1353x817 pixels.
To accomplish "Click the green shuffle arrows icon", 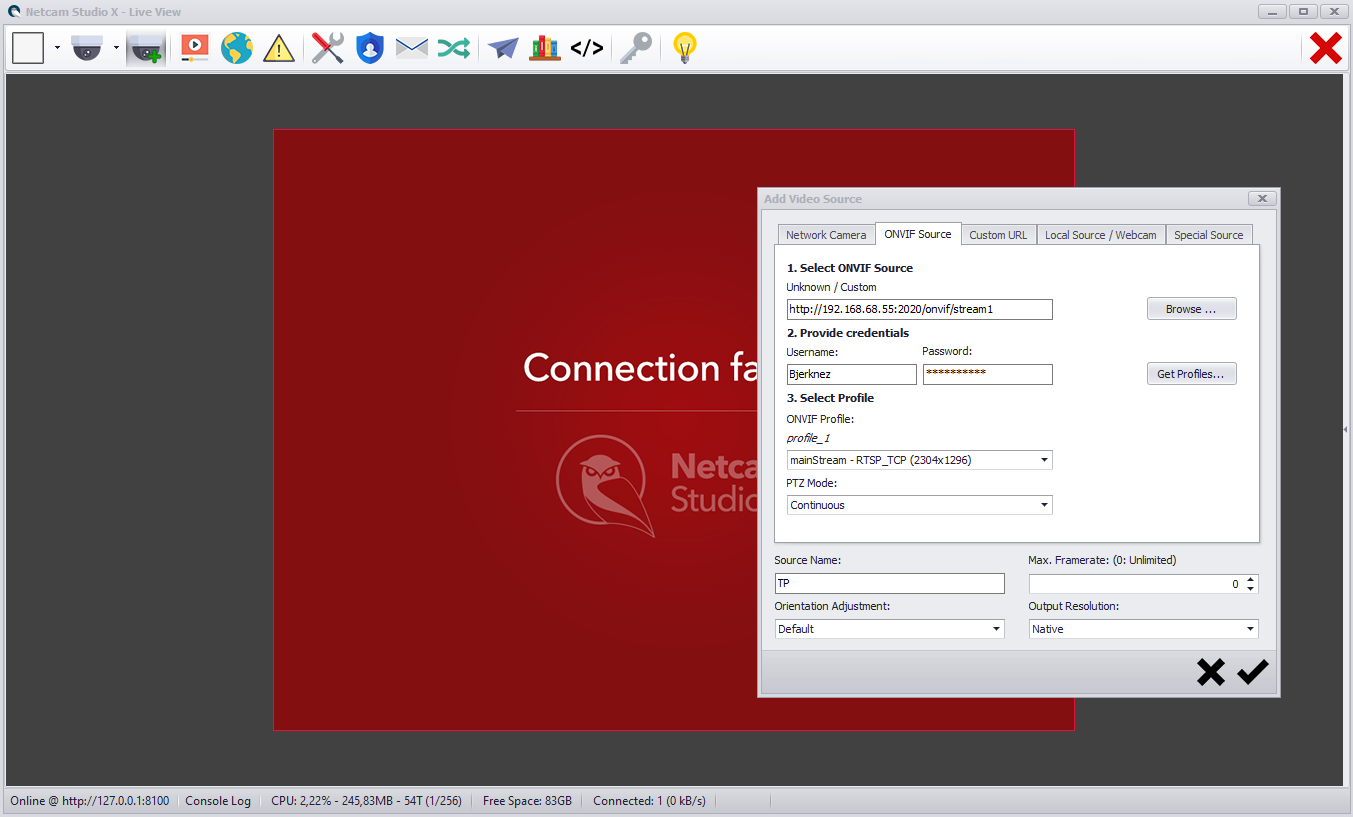I will (x=454, y=47).
